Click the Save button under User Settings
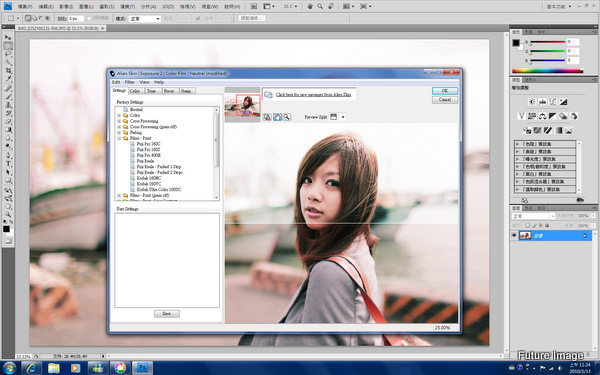Screen dimensions: 600x375 (x=166, y=313)
